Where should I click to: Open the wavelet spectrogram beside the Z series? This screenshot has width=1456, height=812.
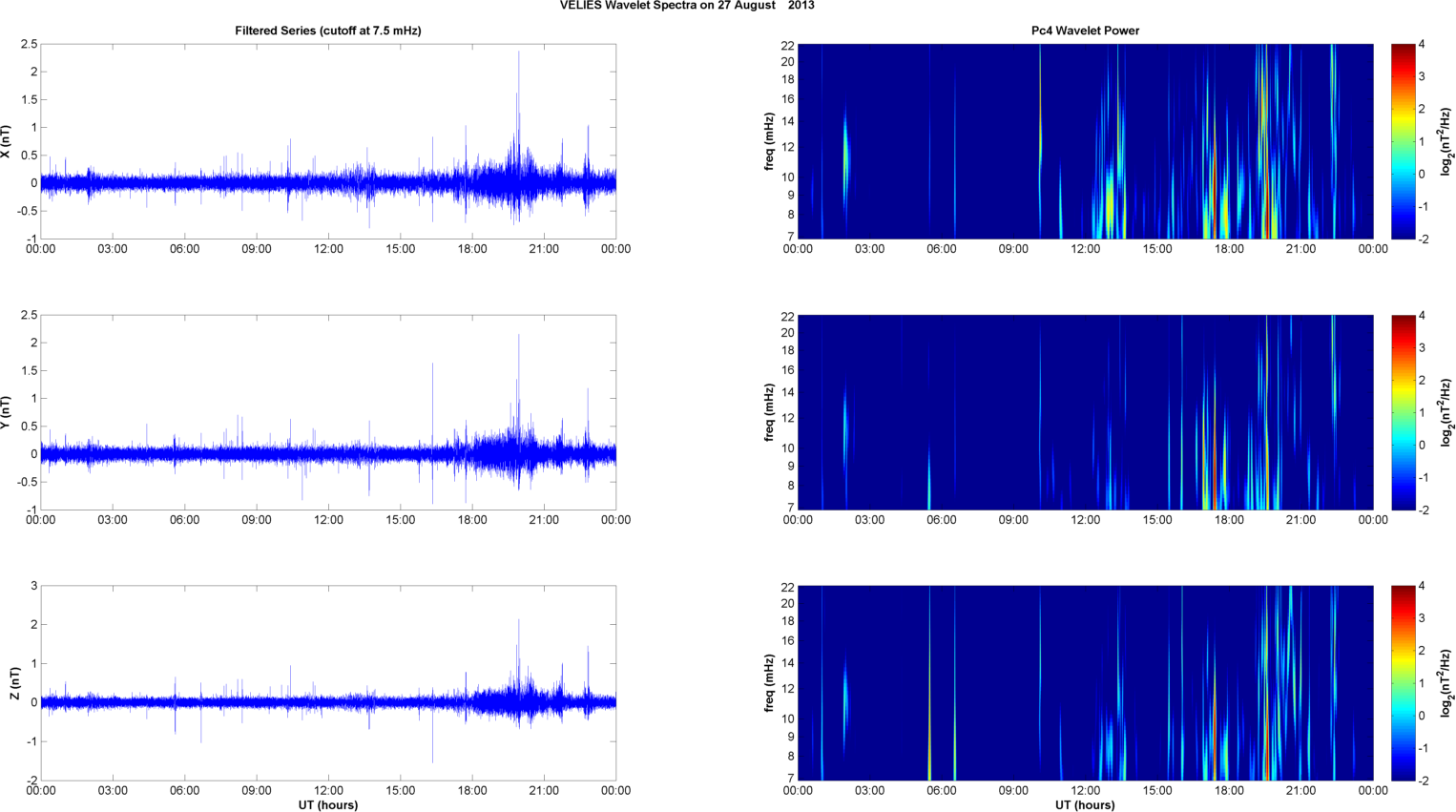coord(1085,683)
